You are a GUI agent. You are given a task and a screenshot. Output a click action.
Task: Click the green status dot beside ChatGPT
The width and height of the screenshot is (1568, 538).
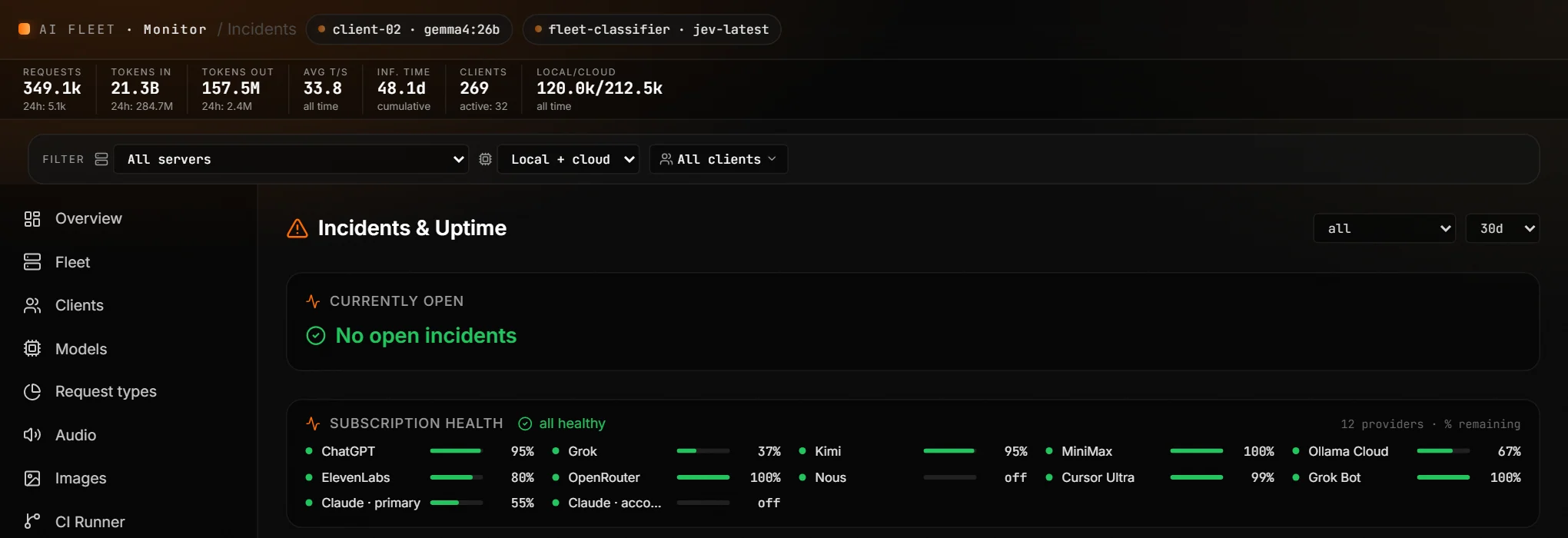pyautogui.click(x=309, y=451)
